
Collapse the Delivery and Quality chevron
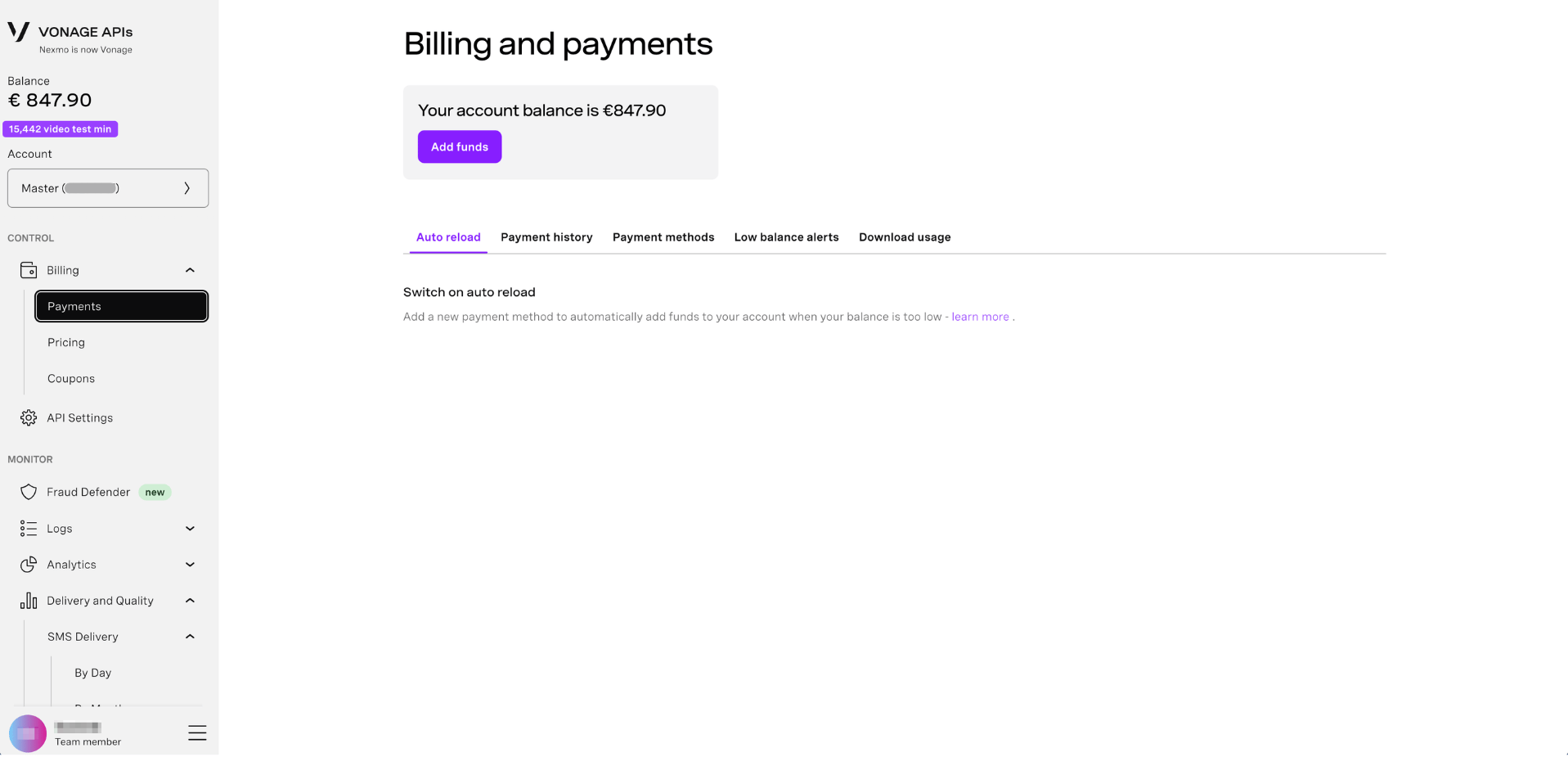tap(190, 601)
